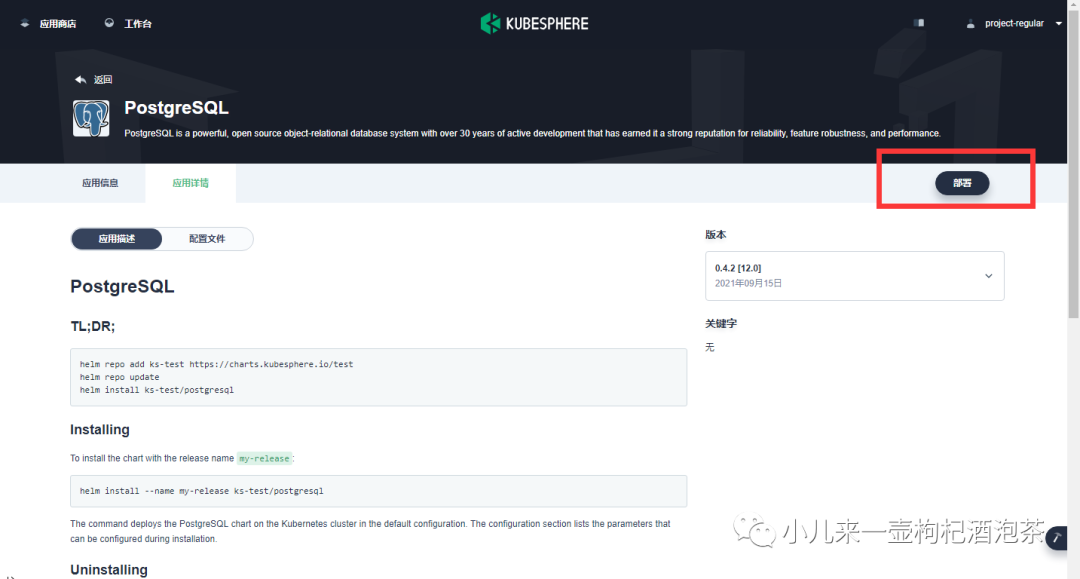Screen dimensions: 1080x579
Task: Click the PostgreSQL elephant app icon
Action: [x=91, y=118]
